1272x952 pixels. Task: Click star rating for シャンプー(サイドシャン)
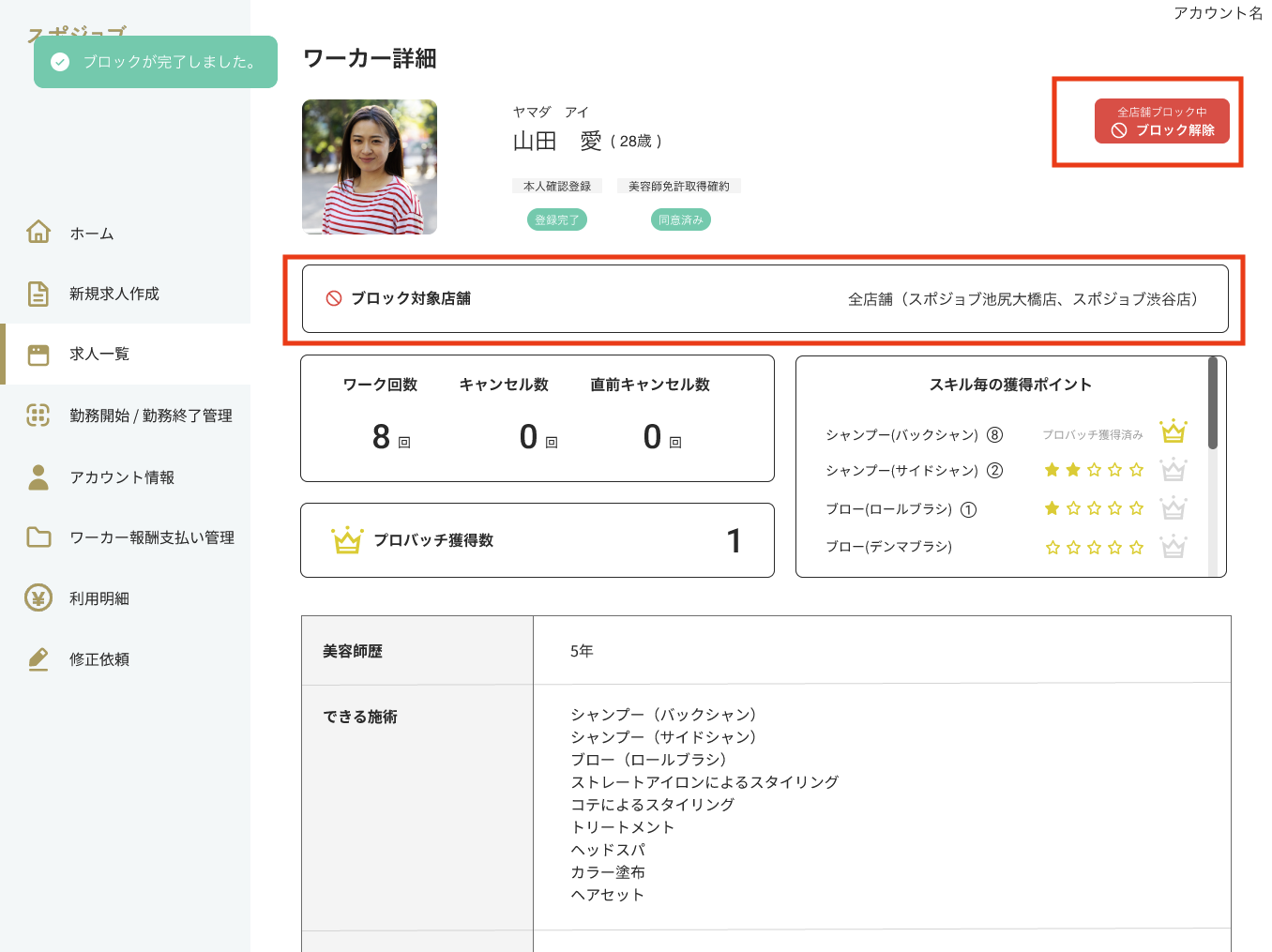(x=1094, y=470)
